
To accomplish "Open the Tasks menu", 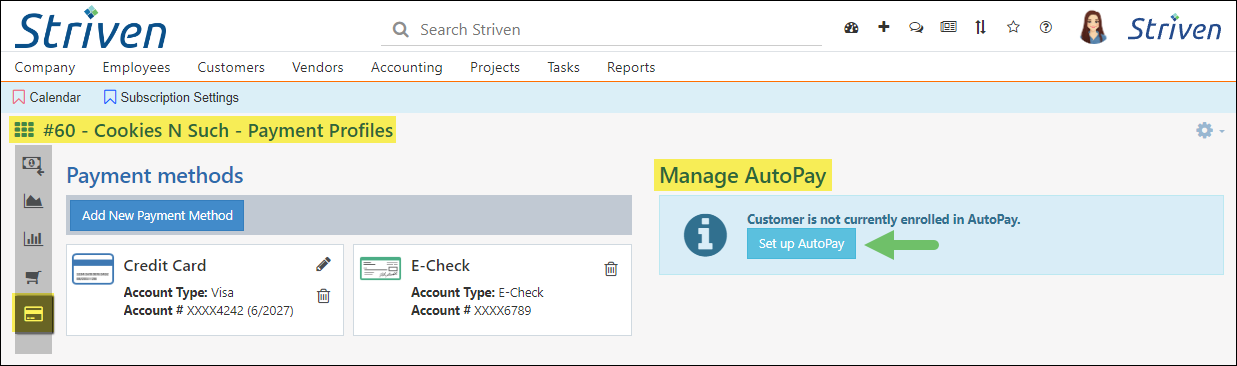I will pos(564,67).
